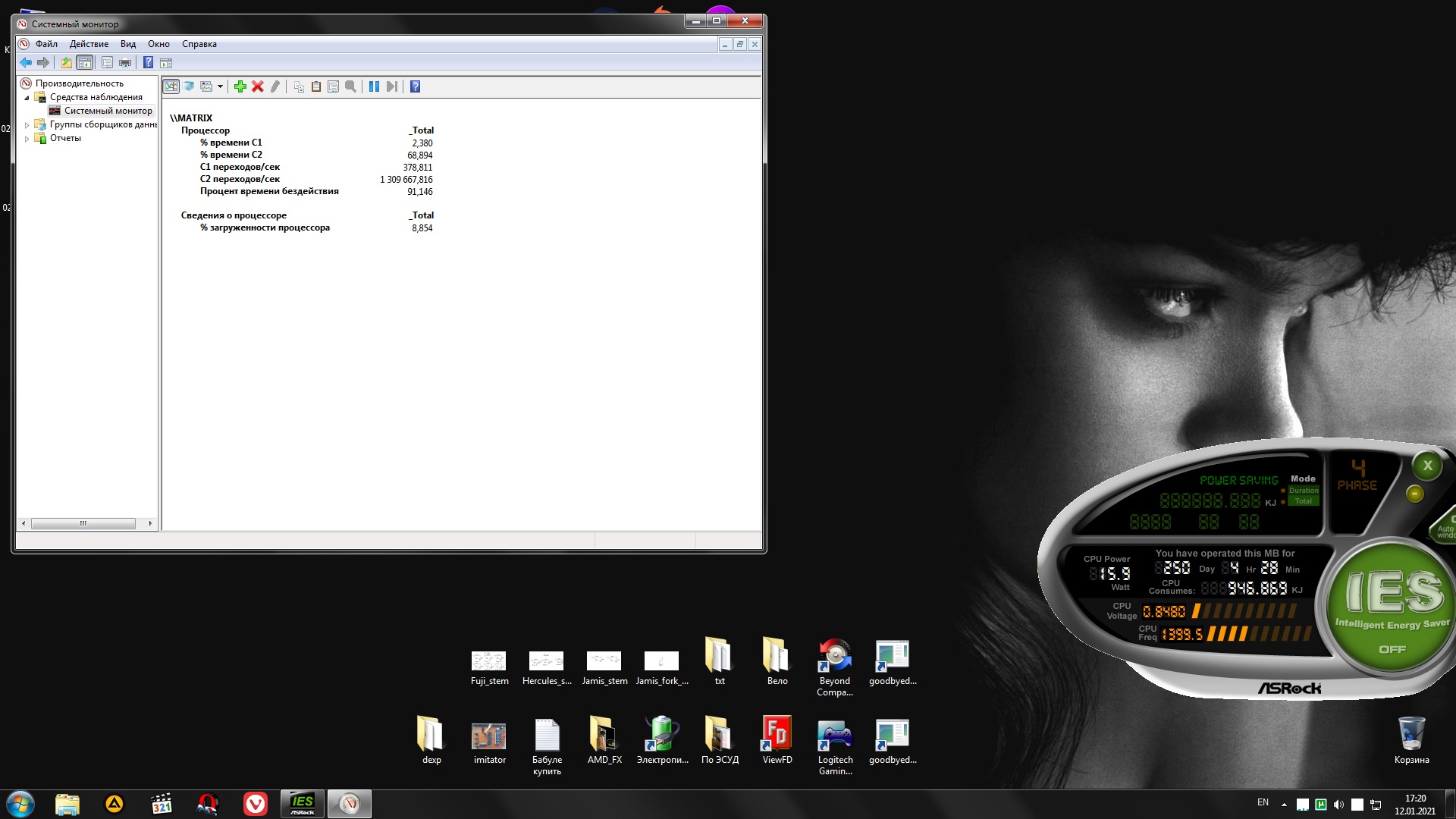Click the Paste counter list clipboard icon

tap(316, 86)
